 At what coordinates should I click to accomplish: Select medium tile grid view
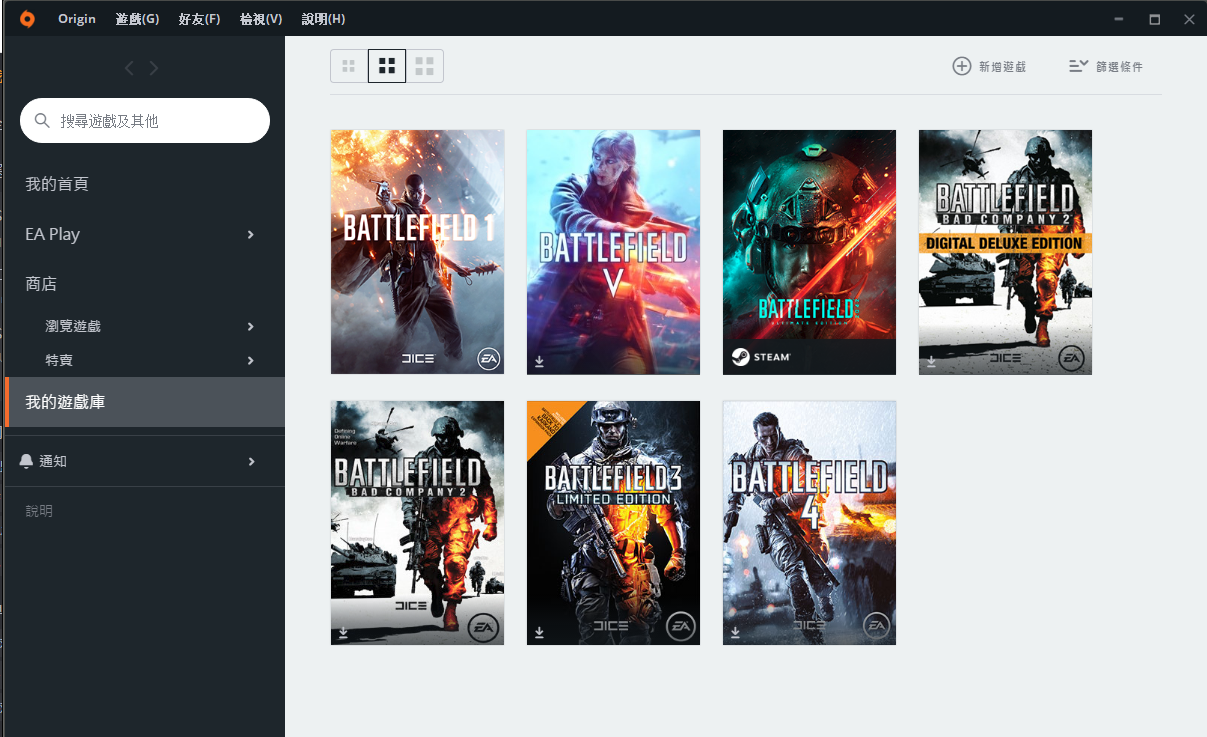coord(387,66)
